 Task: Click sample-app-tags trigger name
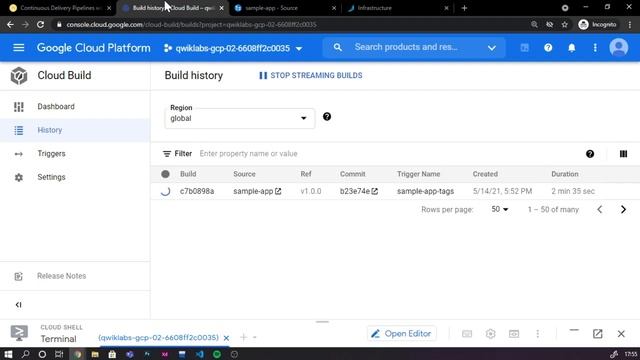coord(425,191)
